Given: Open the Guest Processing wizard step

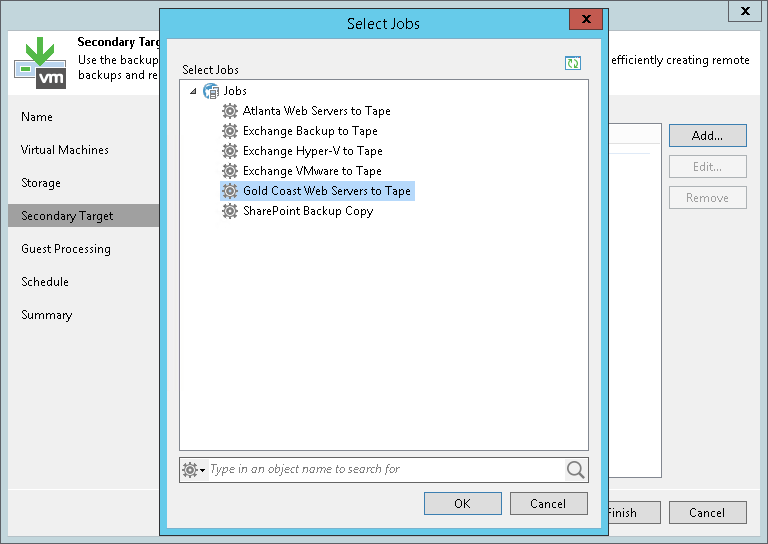Looking at the screenshot, I should coord(66,249).
